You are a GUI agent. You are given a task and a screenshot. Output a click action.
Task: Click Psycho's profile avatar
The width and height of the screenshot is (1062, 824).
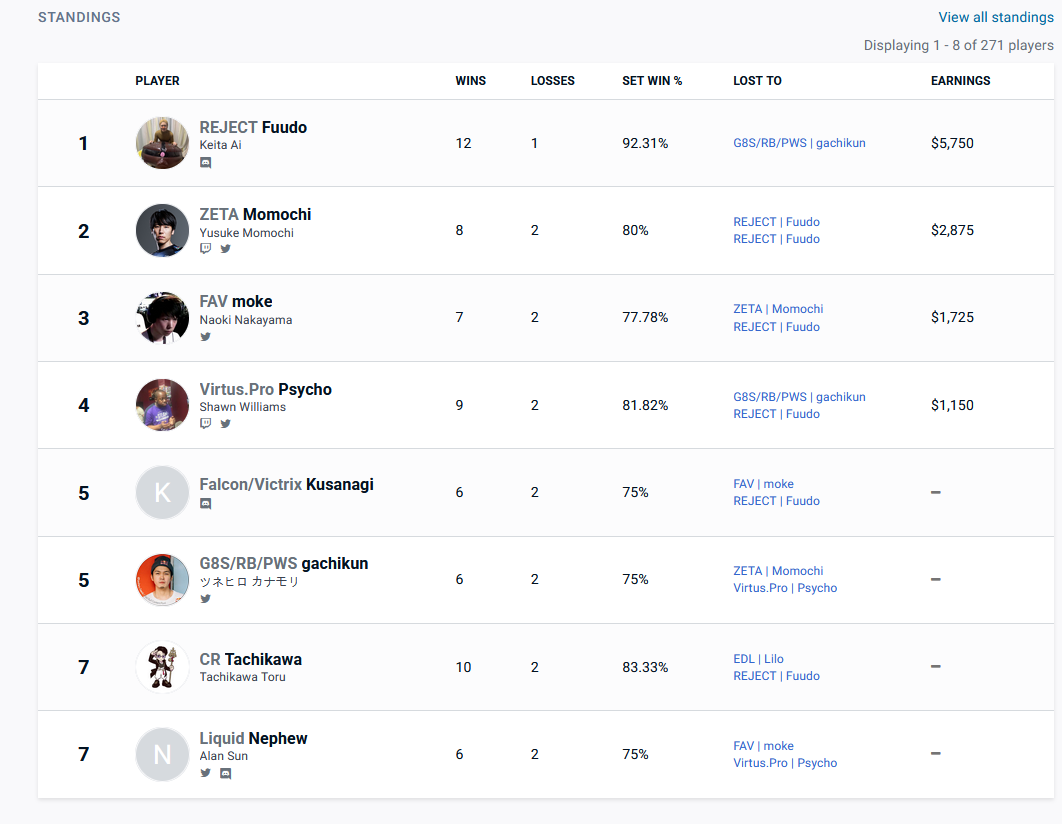[x=162, y=405]
